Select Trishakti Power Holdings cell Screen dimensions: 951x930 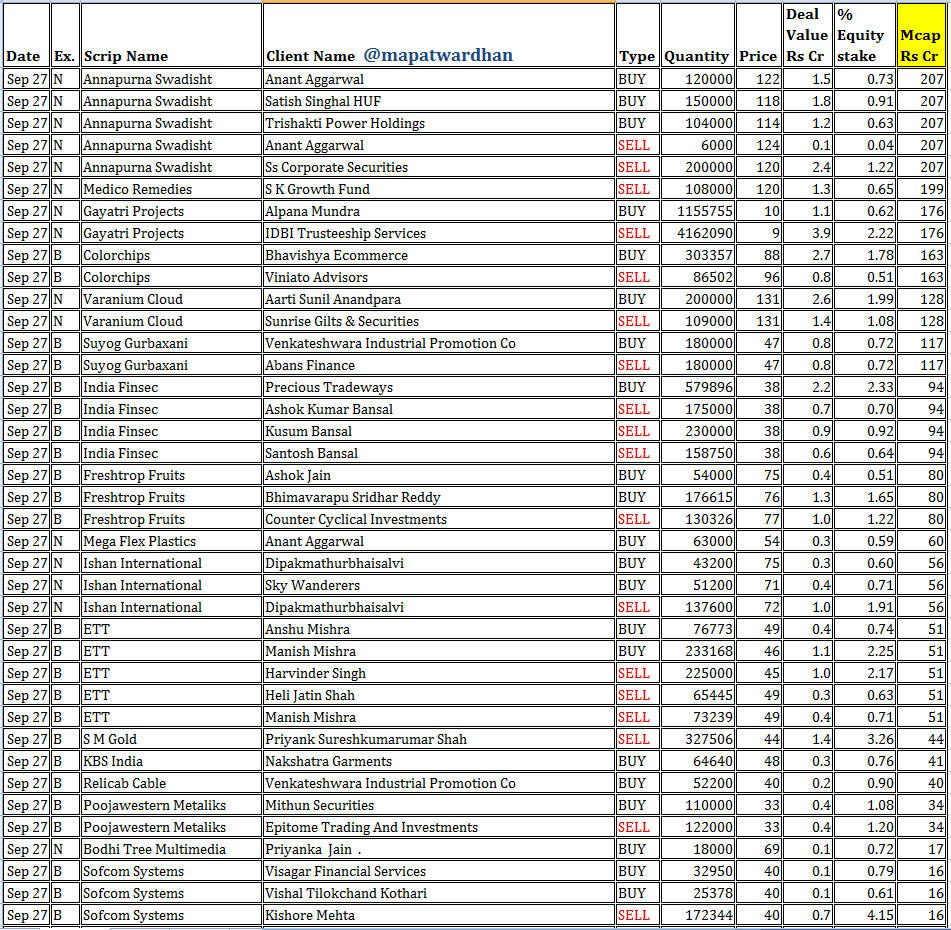point(439,123)
